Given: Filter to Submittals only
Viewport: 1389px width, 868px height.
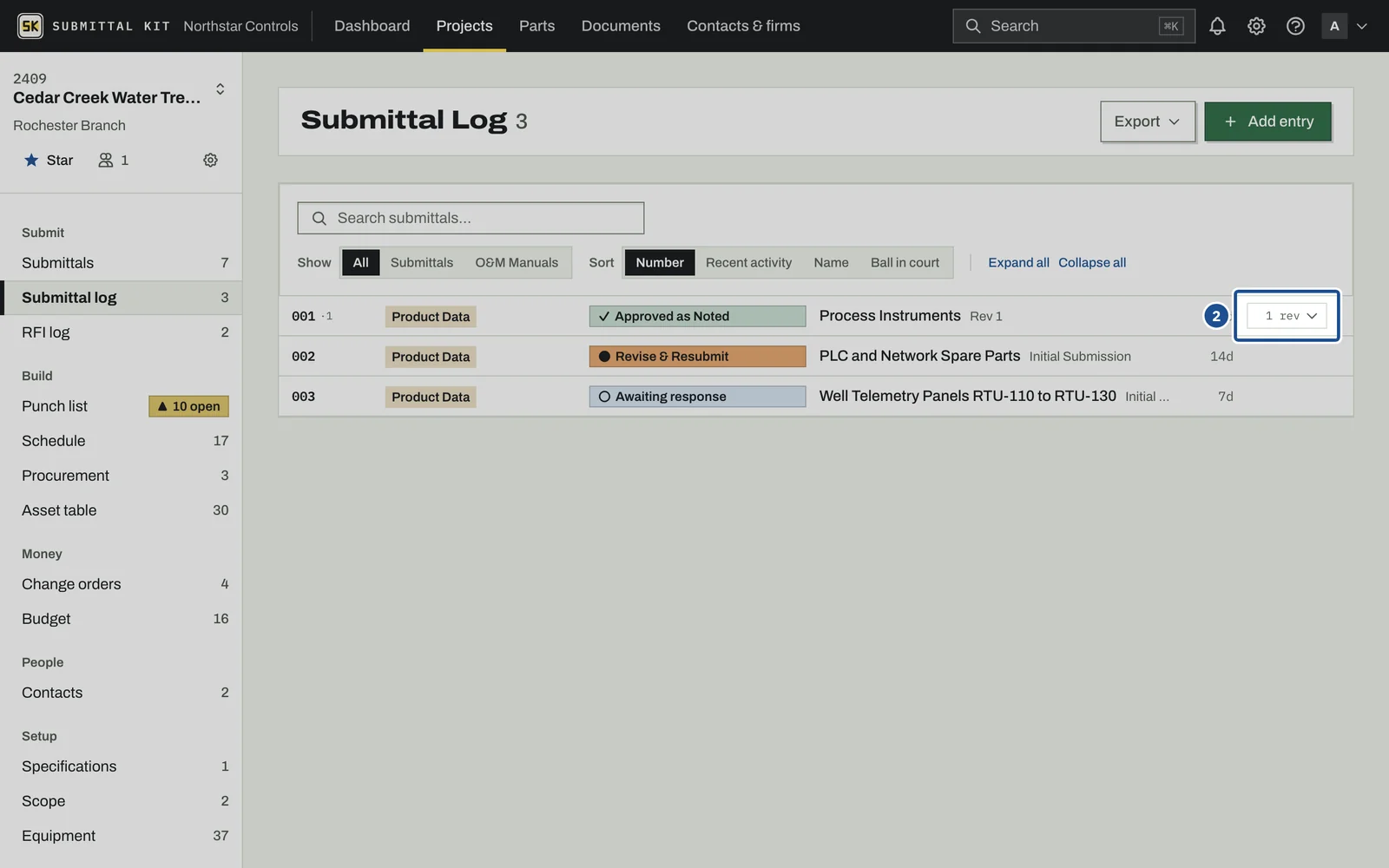Looking at the screenshot, I should coord(422,262).
